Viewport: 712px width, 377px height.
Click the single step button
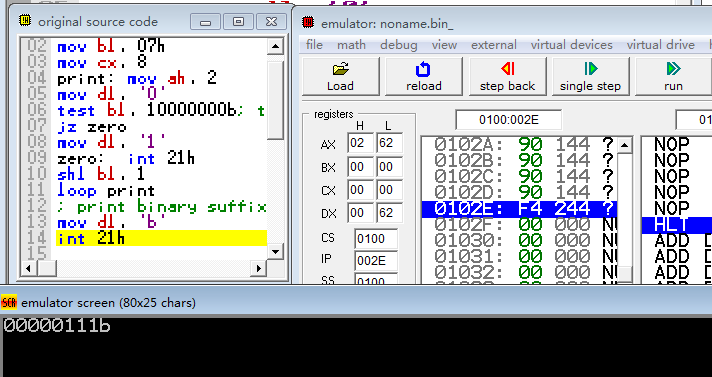(x=590, y=76)
